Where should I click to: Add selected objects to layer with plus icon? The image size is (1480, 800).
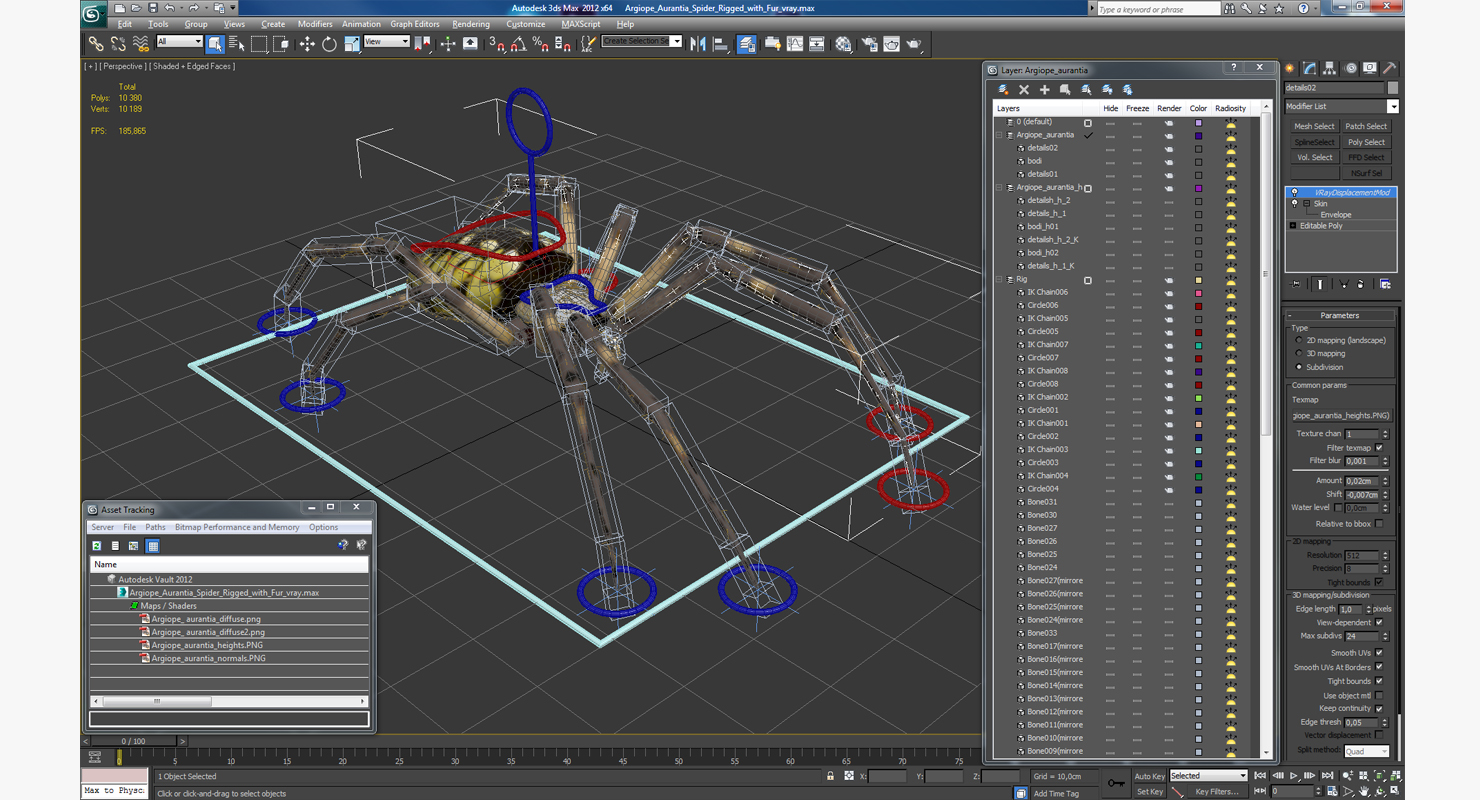[x=1044, y=90]
